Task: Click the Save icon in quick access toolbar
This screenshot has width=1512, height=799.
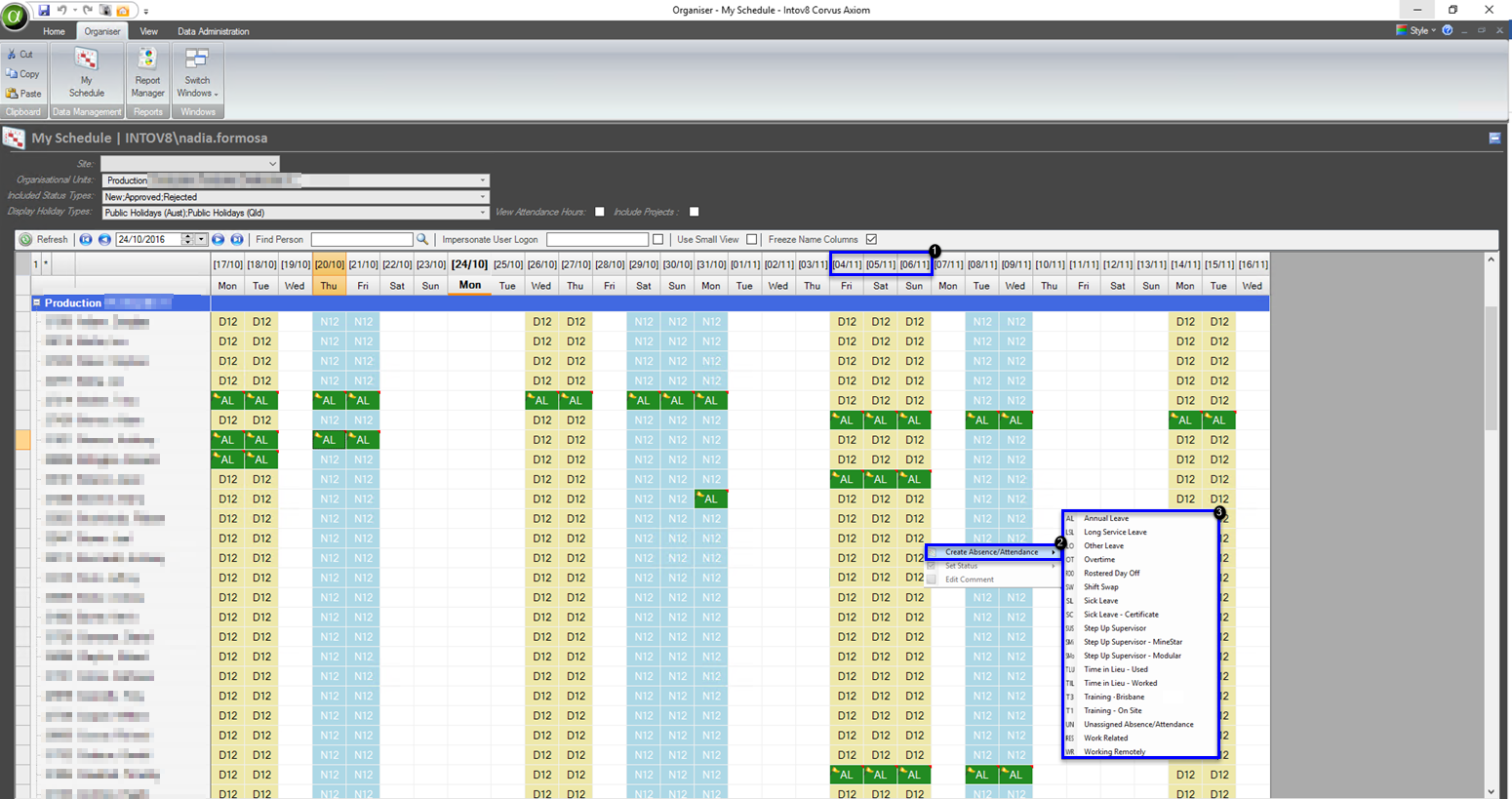Action: 44,10
